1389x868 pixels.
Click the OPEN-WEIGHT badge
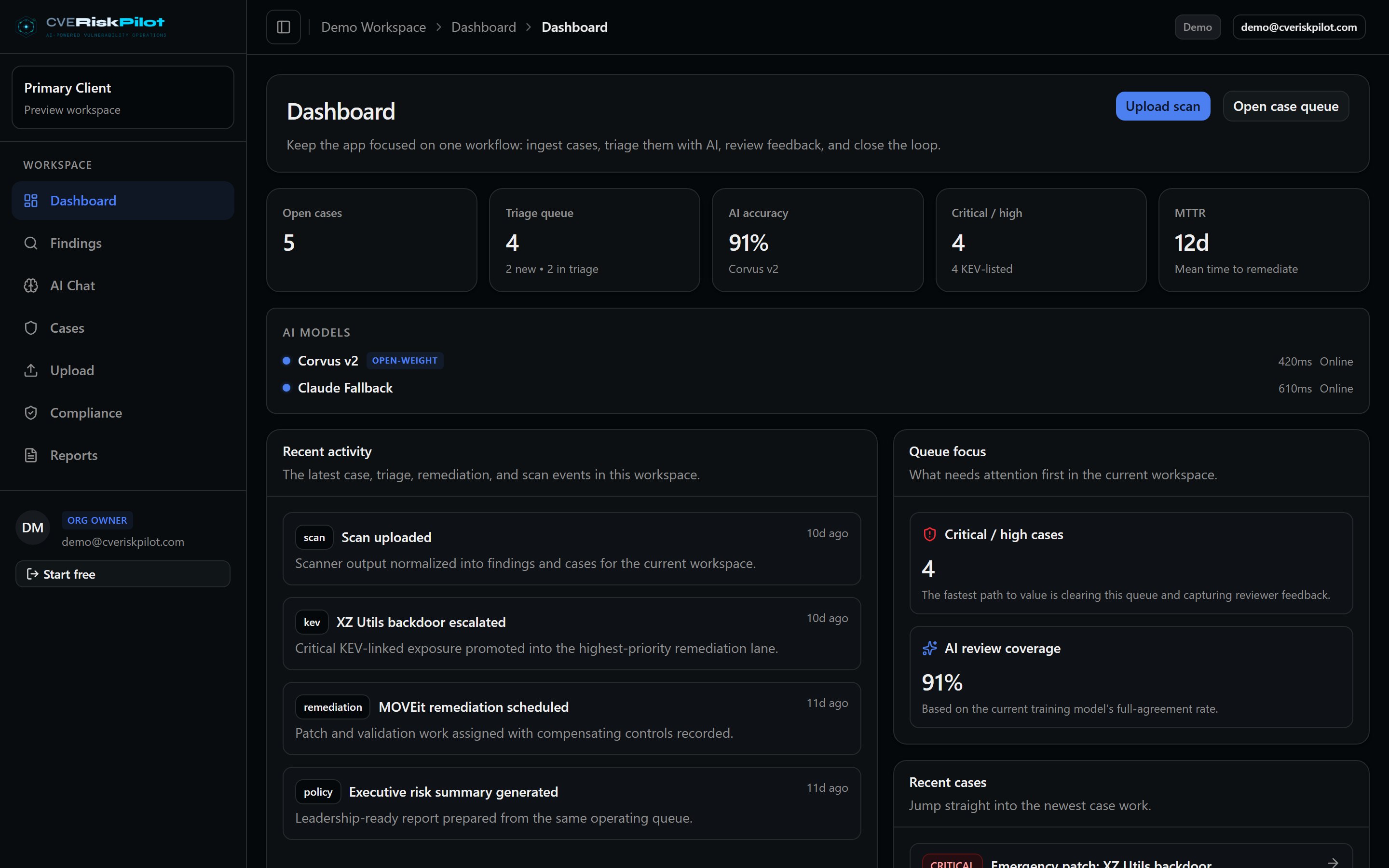(405, 361)
